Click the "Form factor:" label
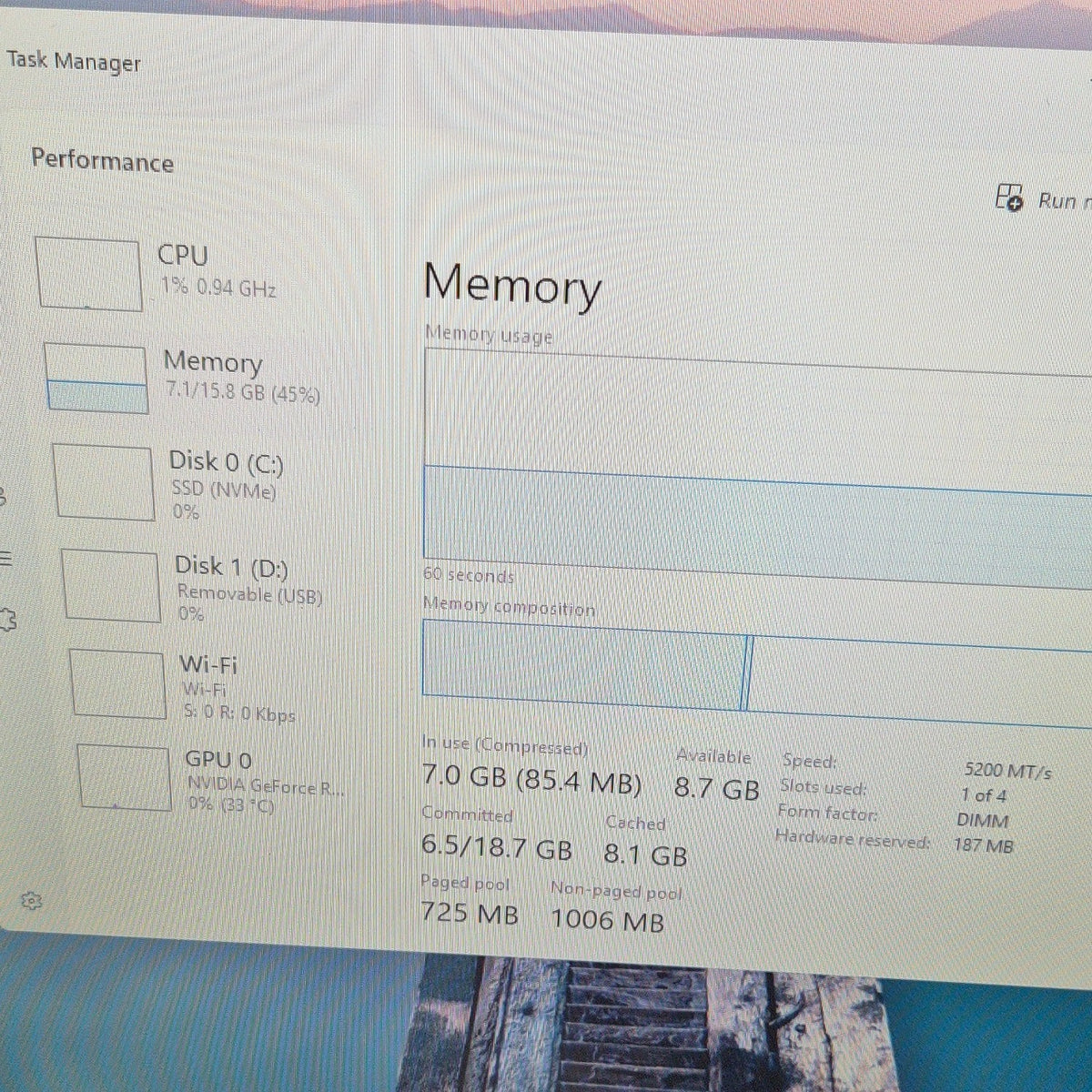The width and height of the screenshot is (1092, 1092). tap(827, 813)
